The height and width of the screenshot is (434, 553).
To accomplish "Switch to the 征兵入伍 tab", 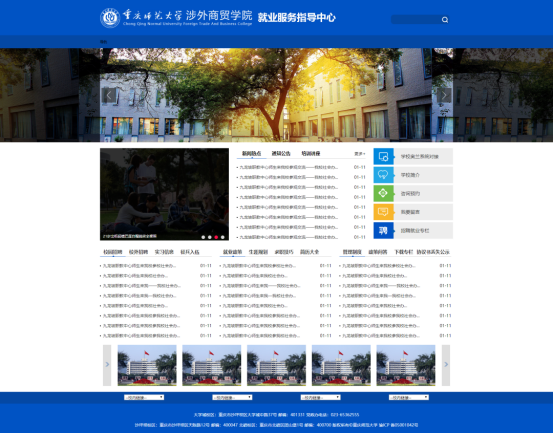I will (190, 252).
